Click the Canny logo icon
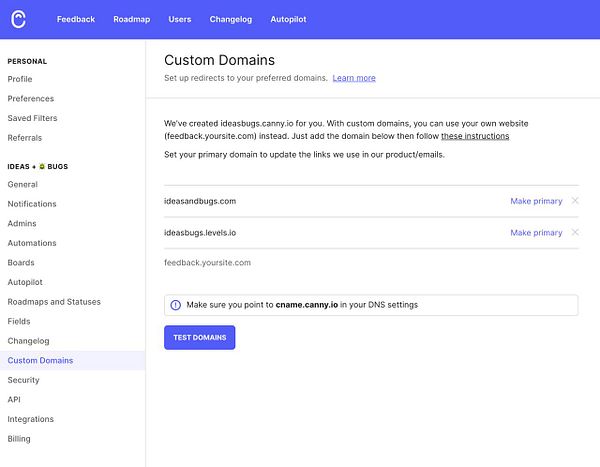 pyautogui.click(x=21, y=19)
